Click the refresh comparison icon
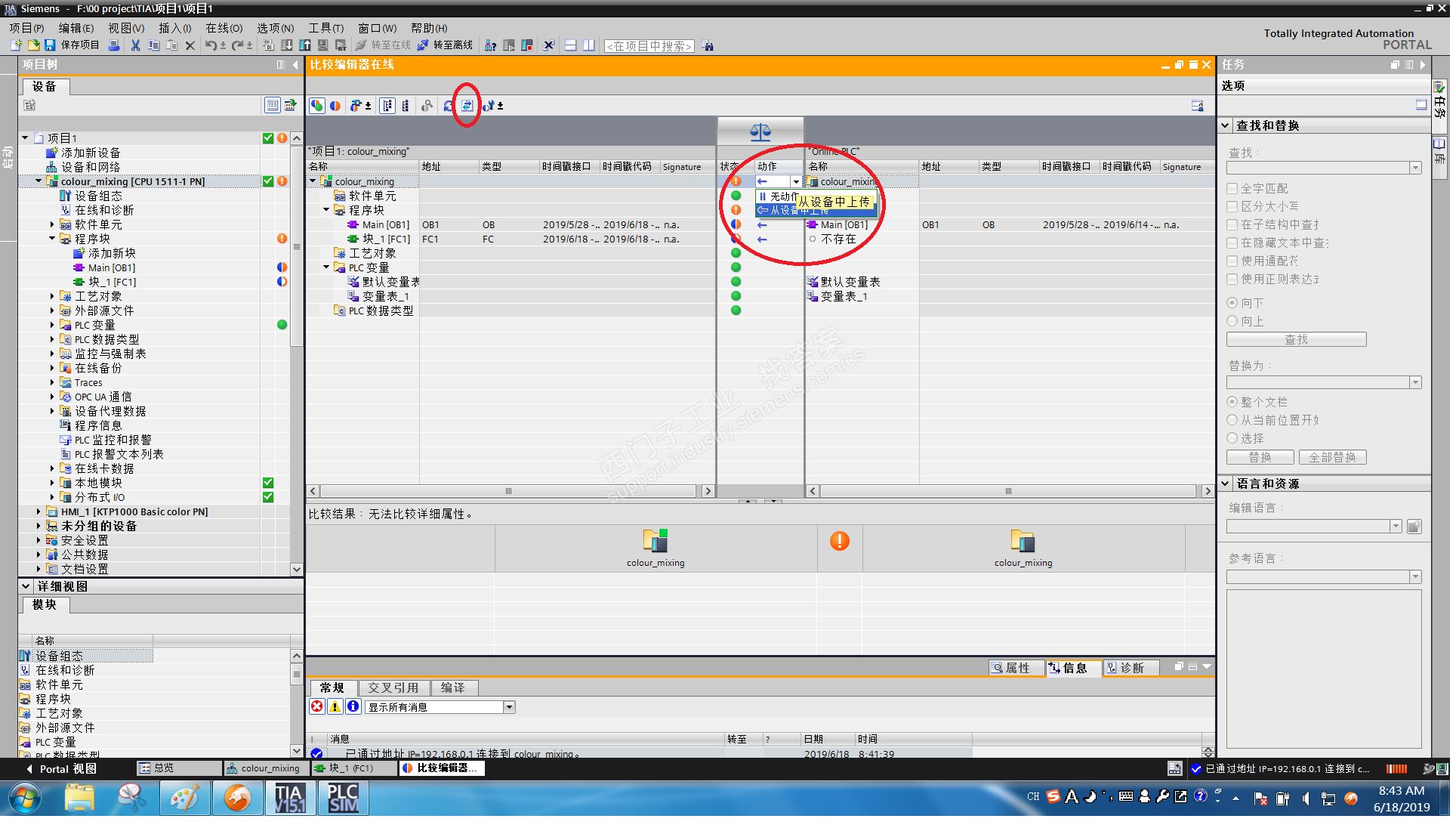 (449, 106)
